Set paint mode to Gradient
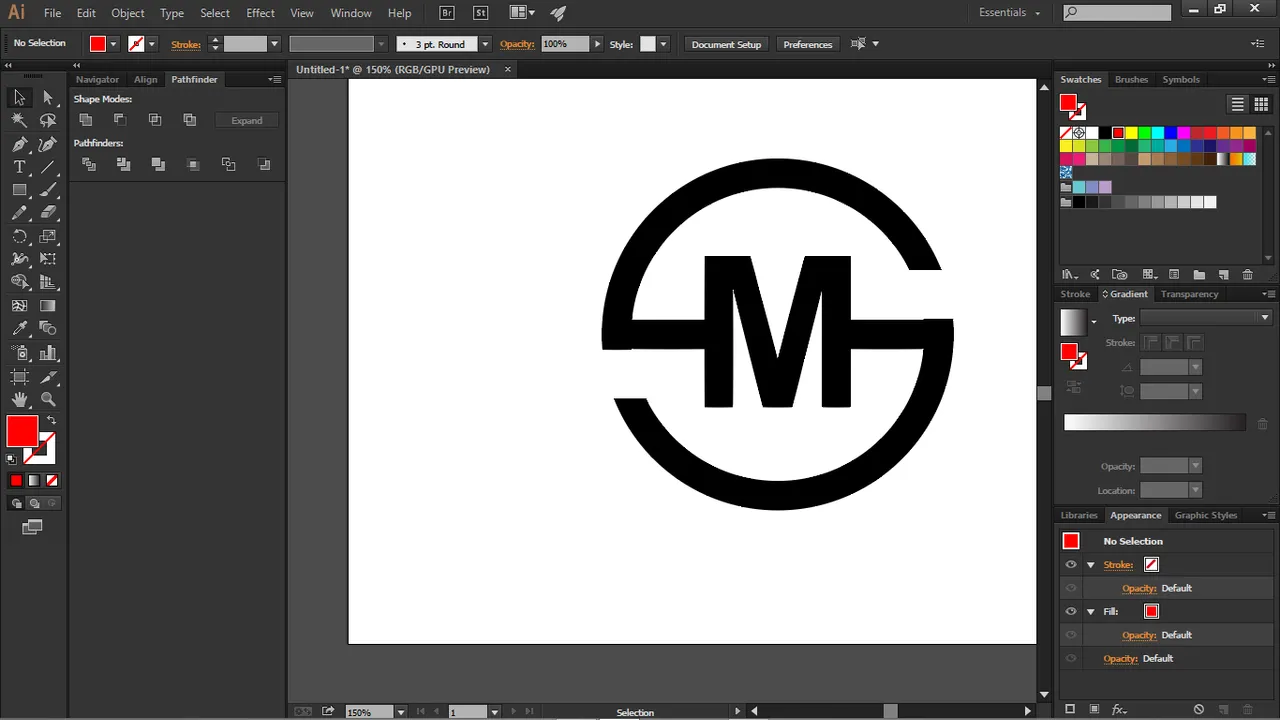This screenshot has height=720, width=1280. pos(34,481)
